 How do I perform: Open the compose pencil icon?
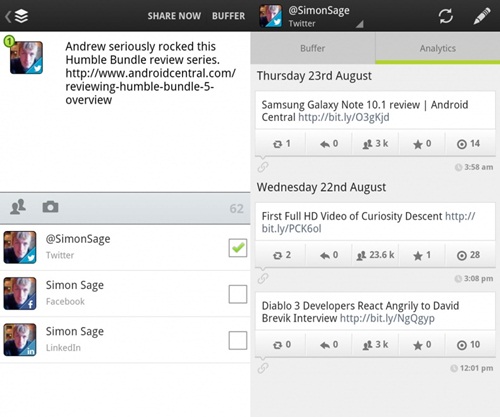[482, 16]
